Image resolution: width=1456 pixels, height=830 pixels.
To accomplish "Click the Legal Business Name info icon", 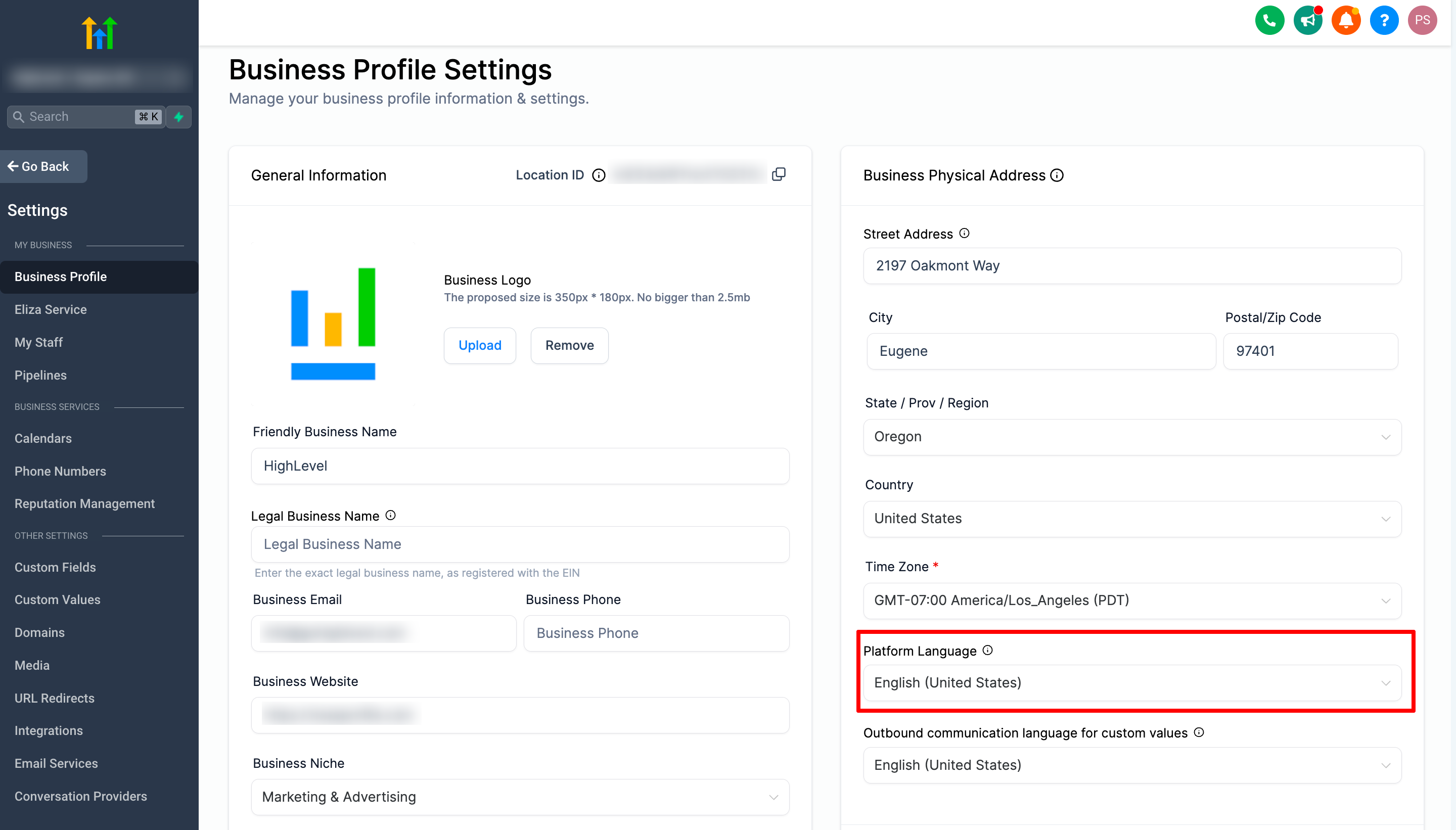I will click(x=390, y=515).
